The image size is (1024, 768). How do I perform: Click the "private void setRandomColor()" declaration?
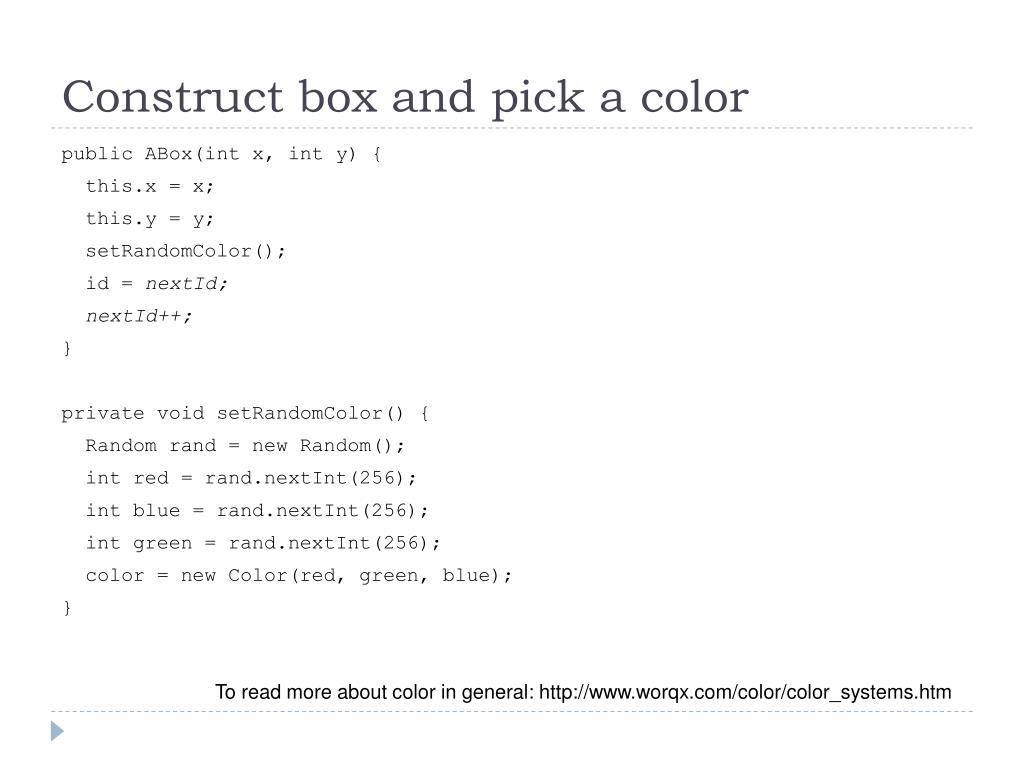(245, 413)
